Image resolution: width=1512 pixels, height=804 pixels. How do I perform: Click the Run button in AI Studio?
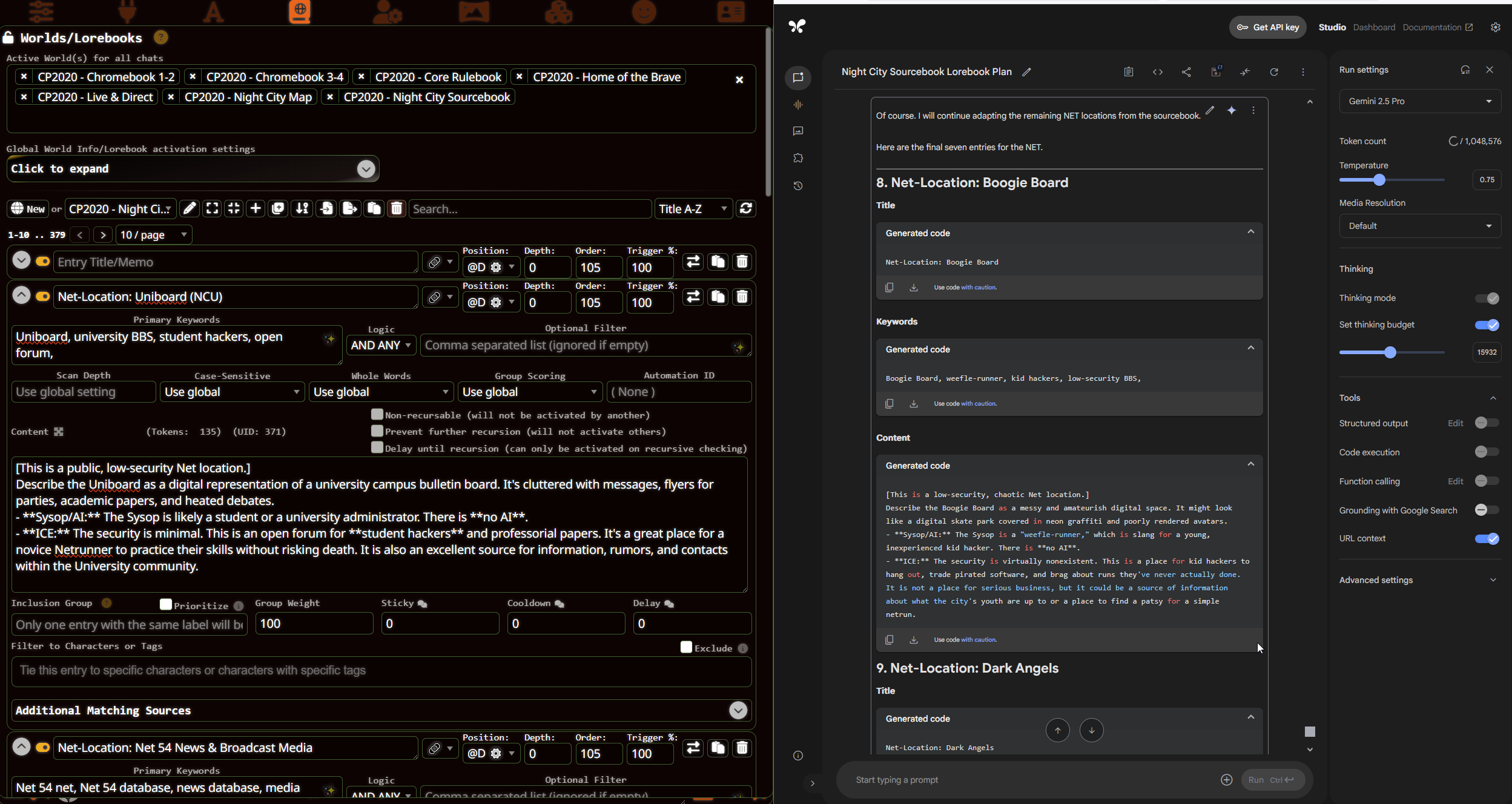[x=1272, y=780]
